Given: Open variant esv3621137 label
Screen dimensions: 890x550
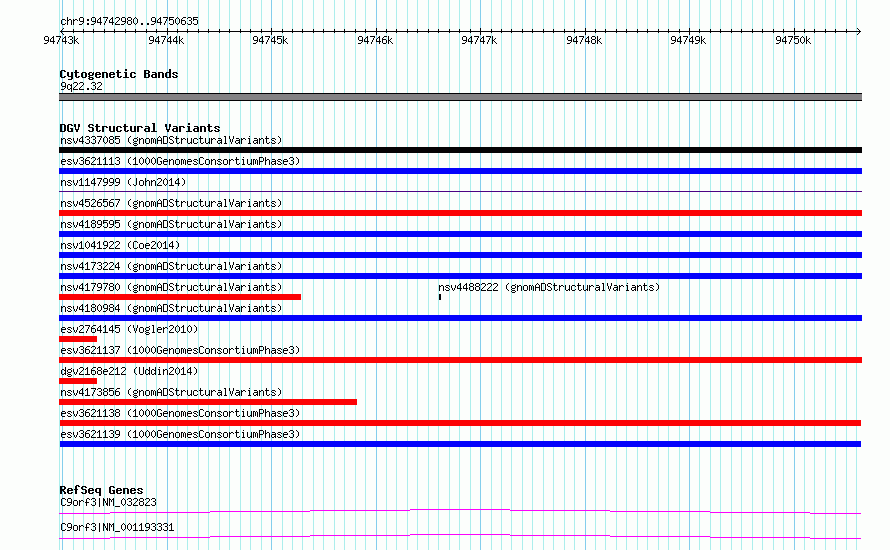Looking at the screenshot, I should pyautogui.click(x=180, y=350).
